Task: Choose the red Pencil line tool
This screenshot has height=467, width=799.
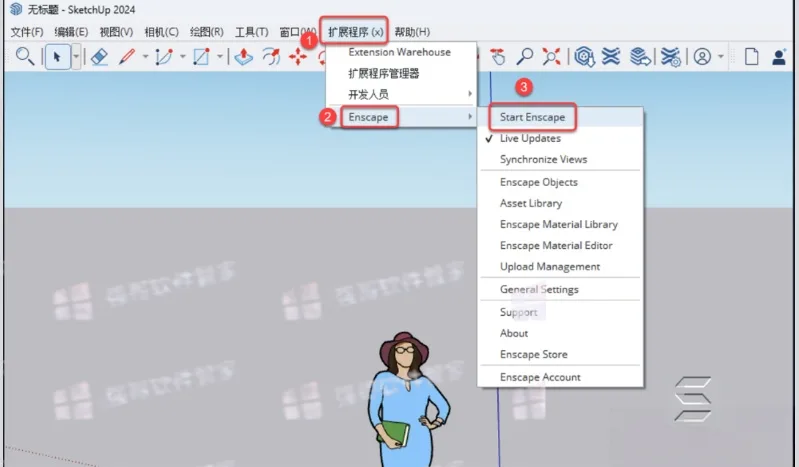Action: pyautogui.click(x=127, y=57)
